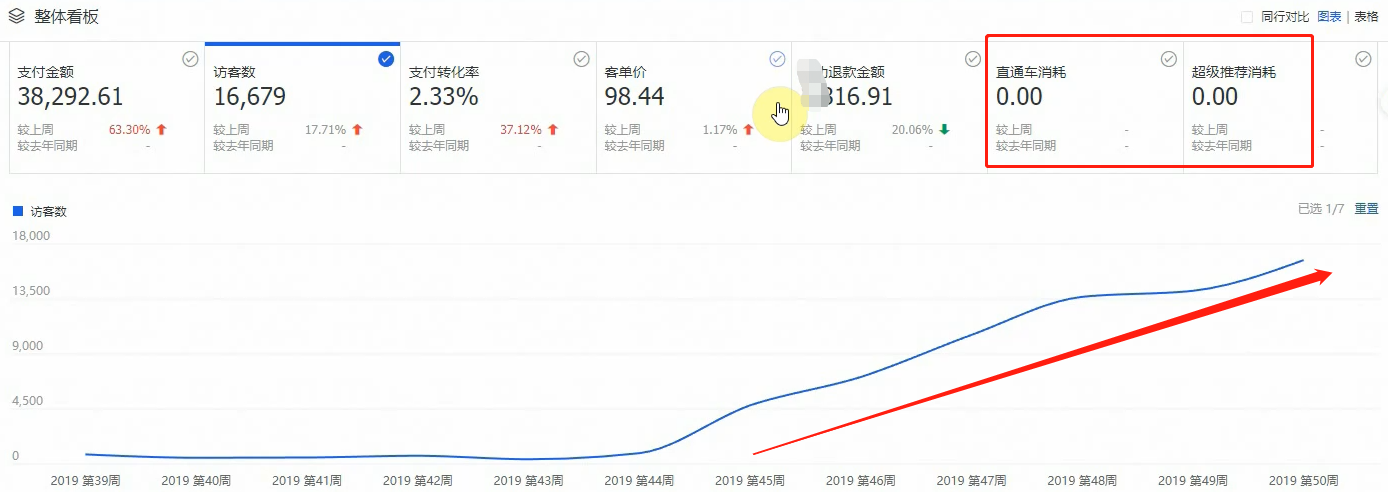Click red up arrow beside 63.30%
Screen dimensions: 1388x492
pos(161,130)
